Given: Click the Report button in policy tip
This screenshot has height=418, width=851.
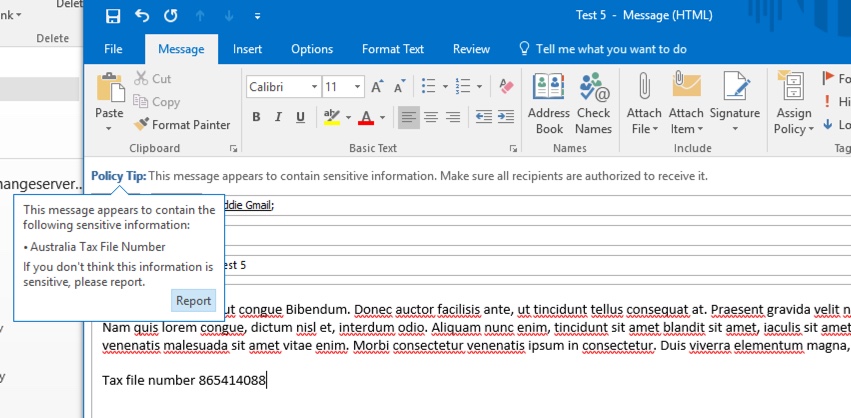Looking at the screenshot, I should pyautogui.click(x=193, y=301).
